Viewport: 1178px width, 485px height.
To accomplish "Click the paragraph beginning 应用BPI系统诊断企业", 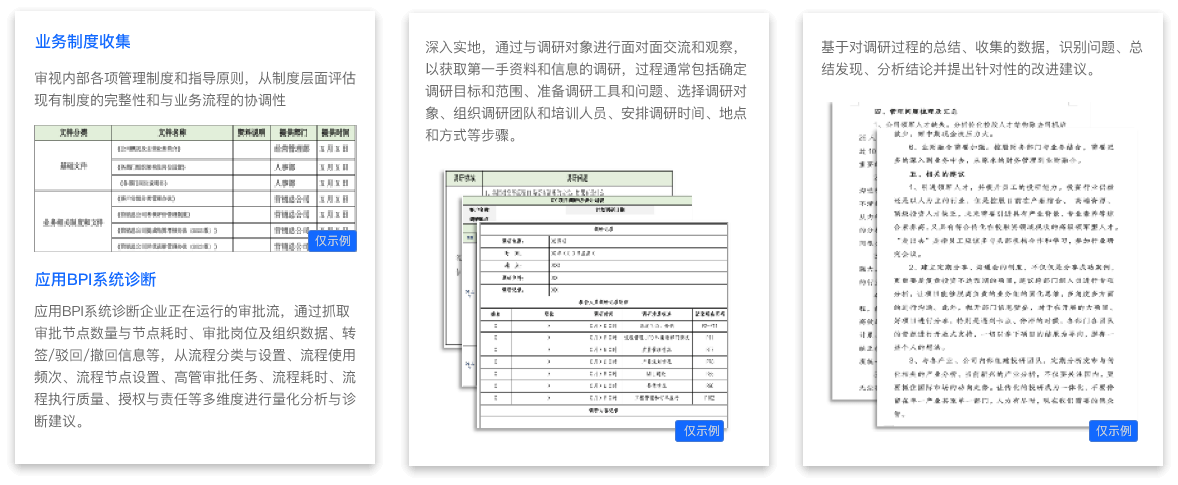I will pyautogui.click(x=195, y=366).
